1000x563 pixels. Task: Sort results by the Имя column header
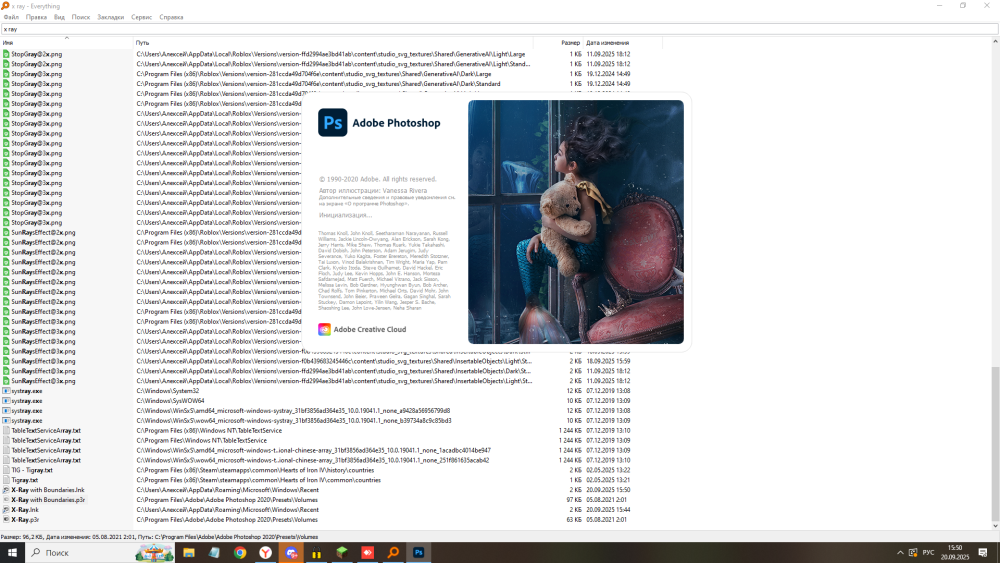click(66, 43)
